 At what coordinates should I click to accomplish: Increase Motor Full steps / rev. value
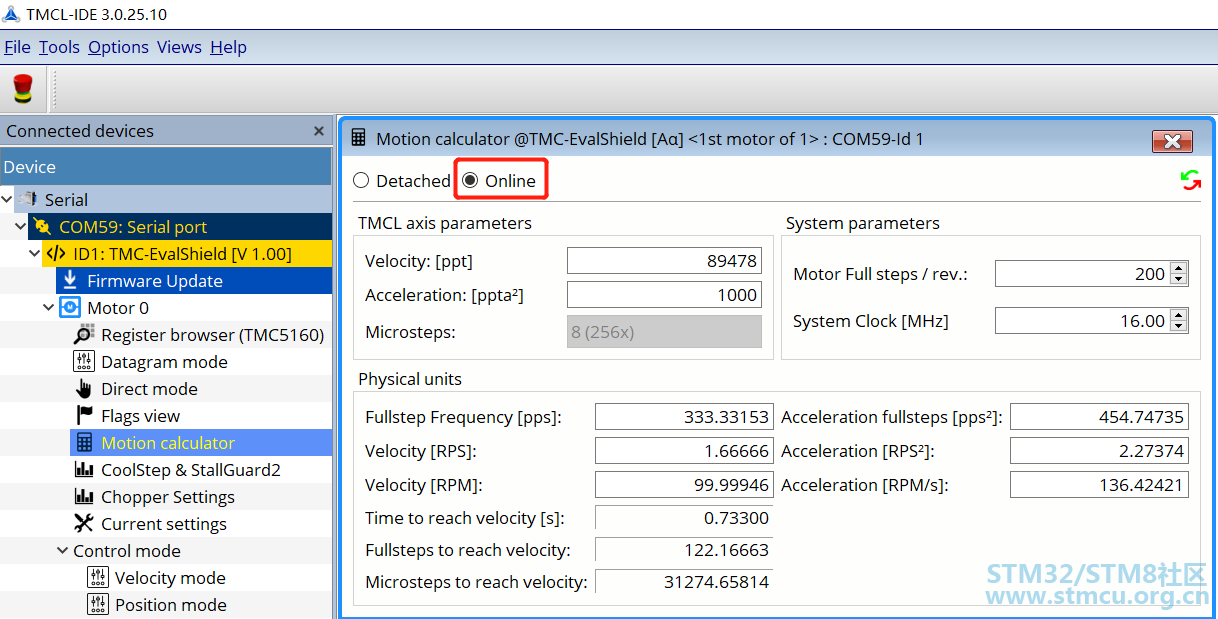[x=1179, y=268]
